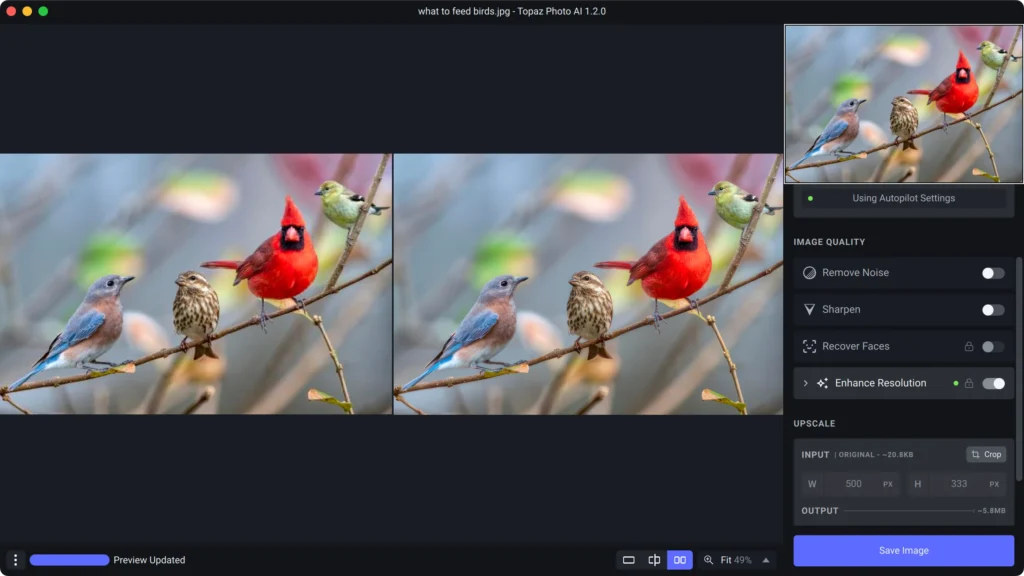Switch to single image view

click(629, 560)
